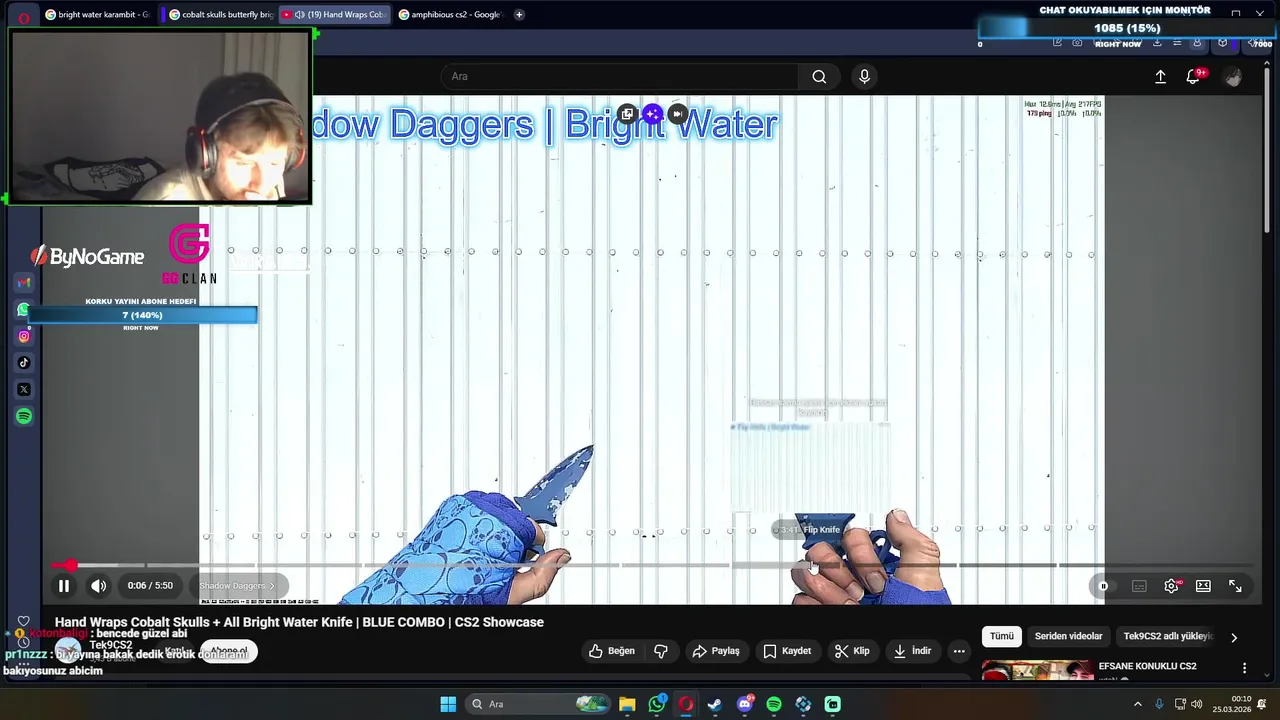1280x720 pixels.
Task: Open the Opera menu logo button
Action: (24, 17)
